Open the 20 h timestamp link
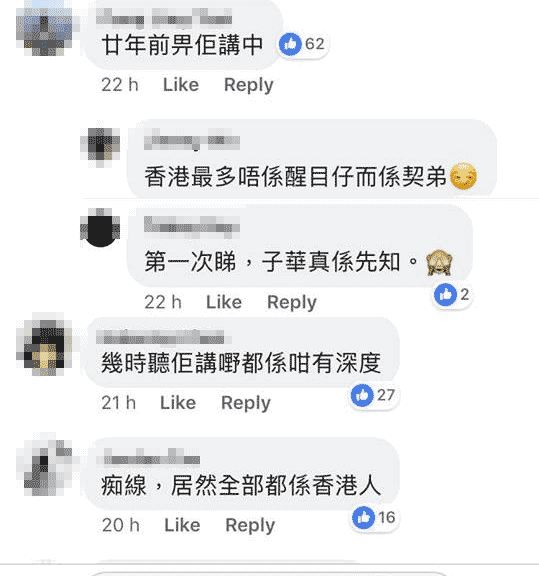The height and width of the screenshot is (576, 539). tap(121, 525)
